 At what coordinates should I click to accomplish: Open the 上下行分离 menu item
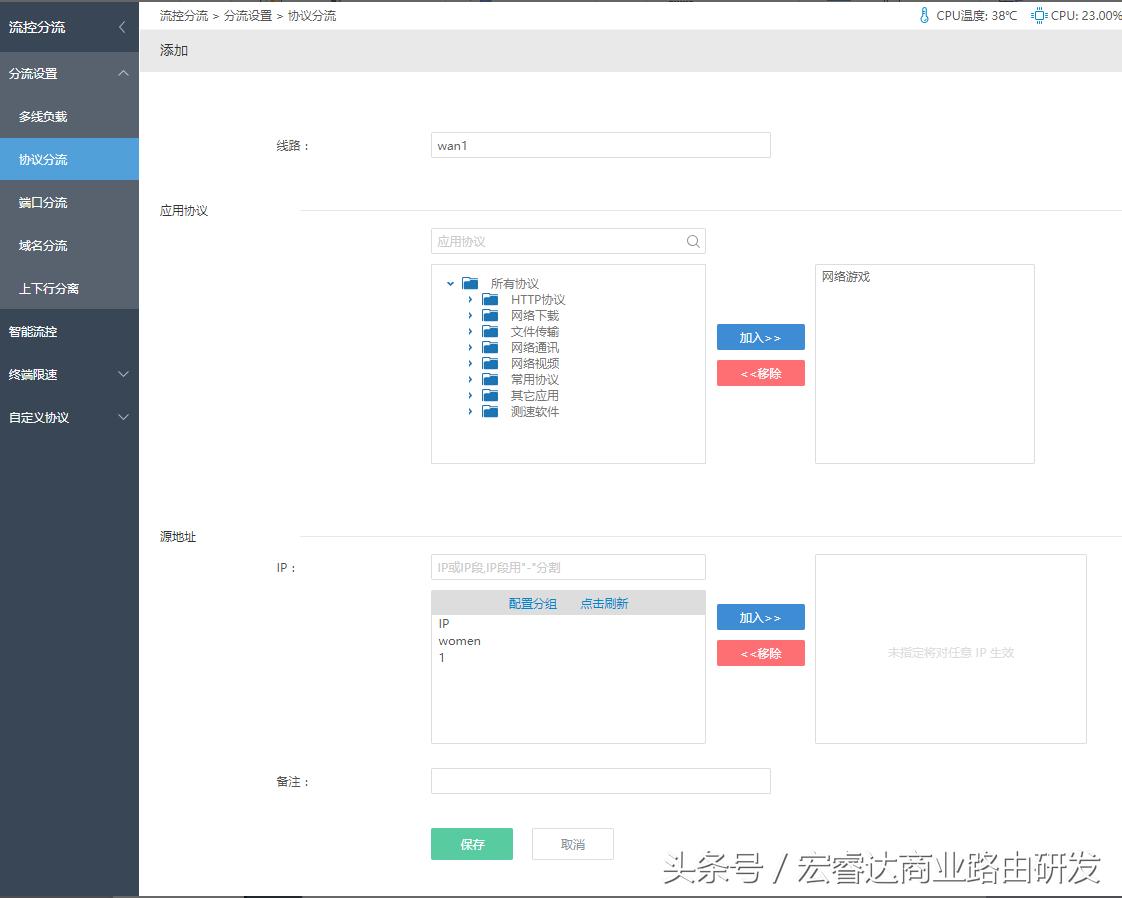(69, 288)
